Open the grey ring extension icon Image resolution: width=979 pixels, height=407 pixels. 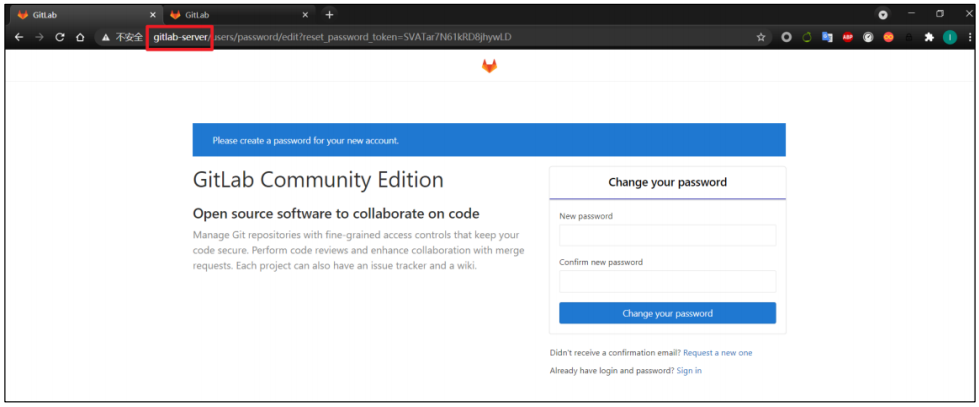point(787,37)
